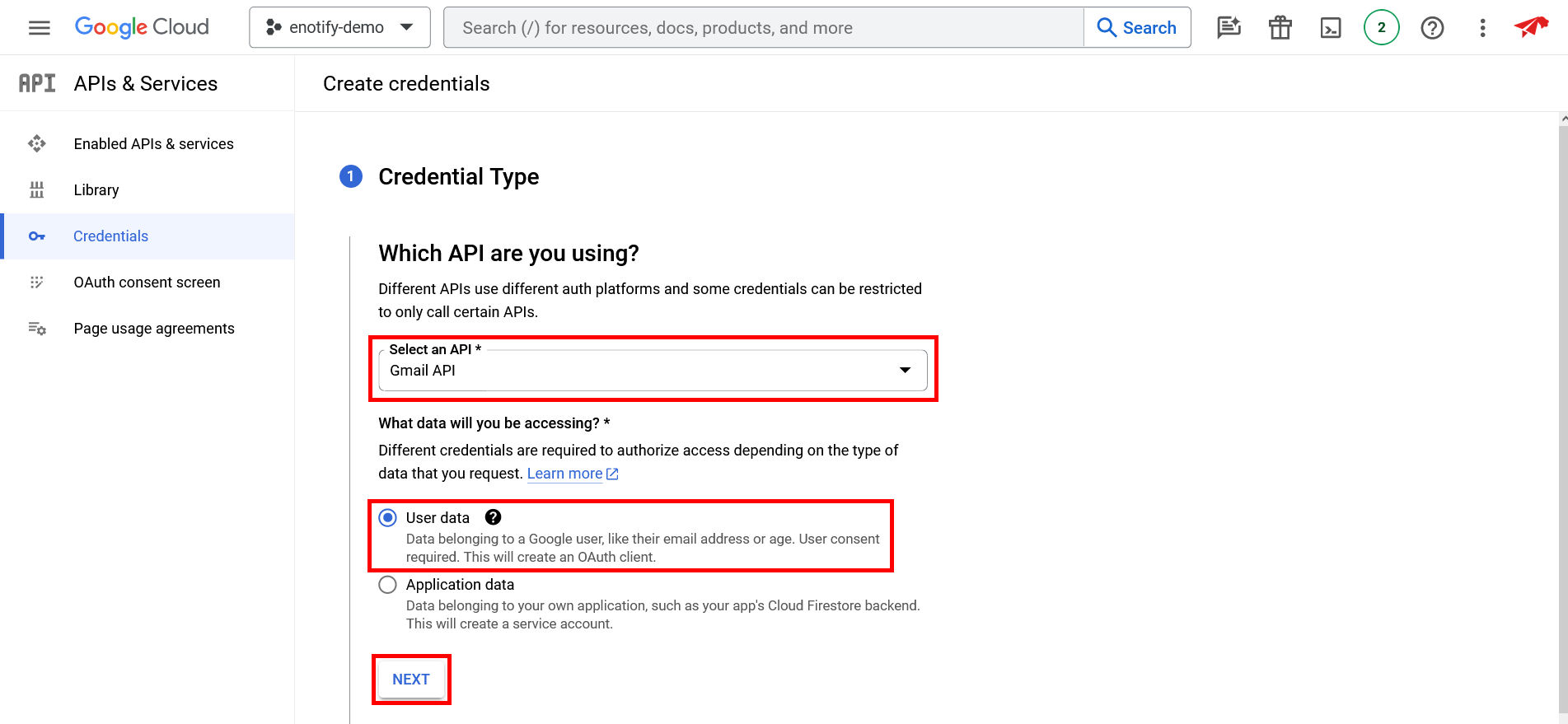Open the enotify-demo project selector
The height and width of the screenshot is (724, 1568).
pyautogui.click(x=339, y=28)
